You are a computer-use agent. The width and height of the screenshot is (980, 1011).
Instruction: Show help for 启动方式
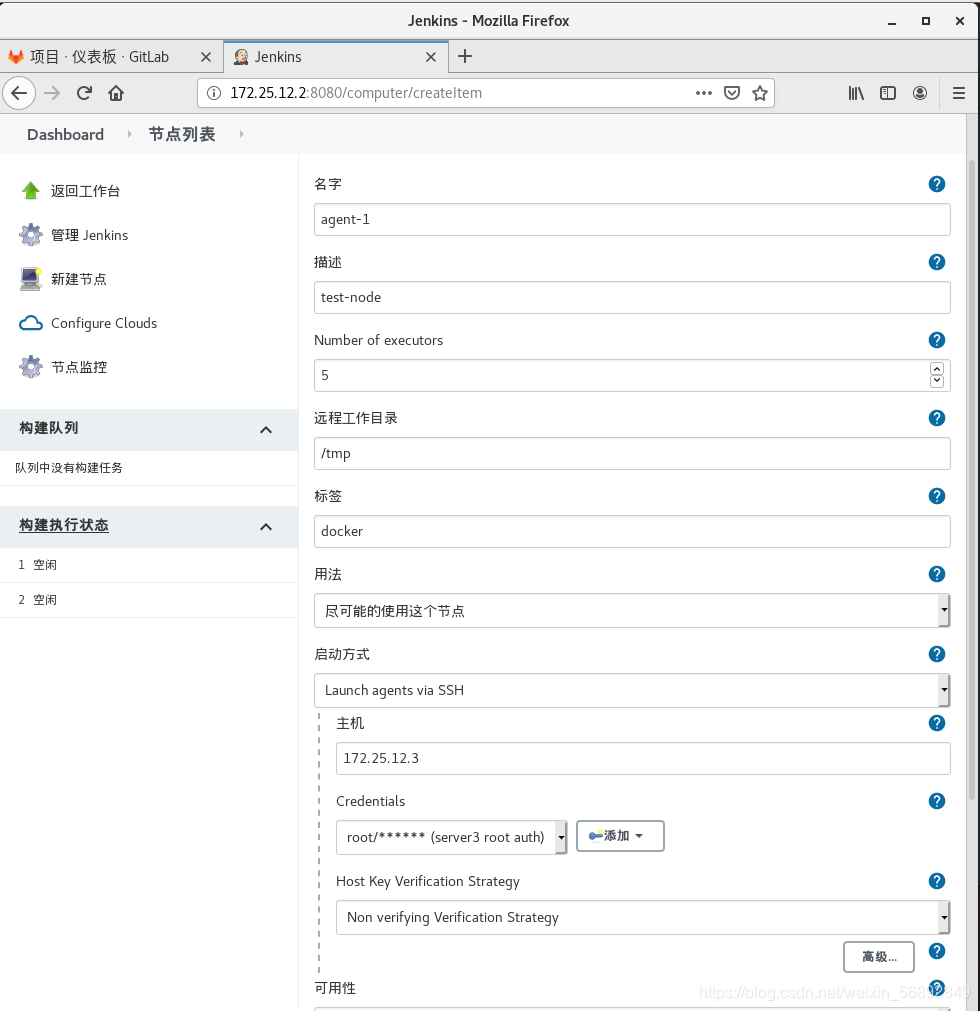(x=937, y=654)
